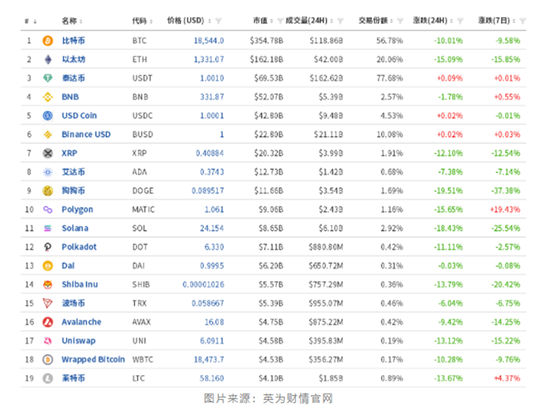
Task: Click the LTC 7-day change +4.37%
Action: [507, 378]
